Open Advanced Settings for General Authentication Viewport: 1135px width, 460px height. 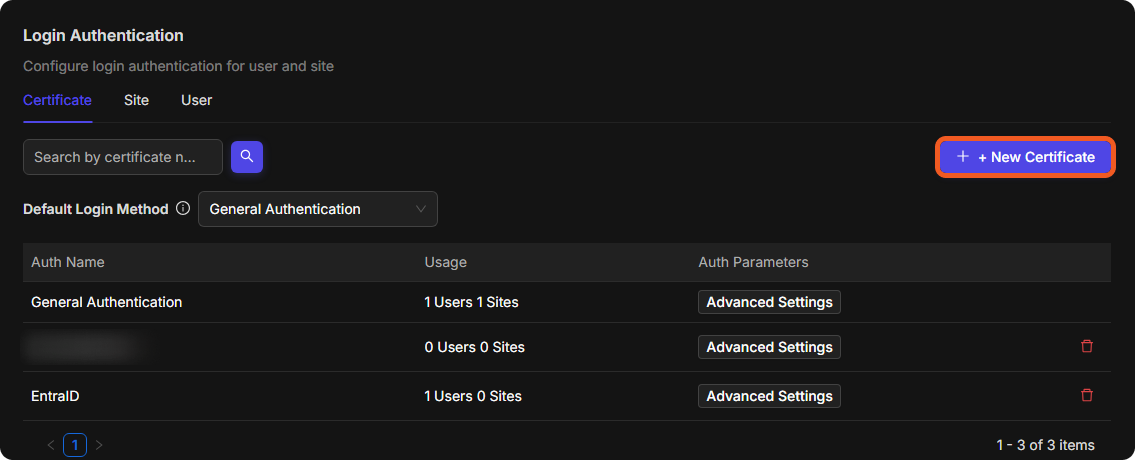tap(769, 302)
